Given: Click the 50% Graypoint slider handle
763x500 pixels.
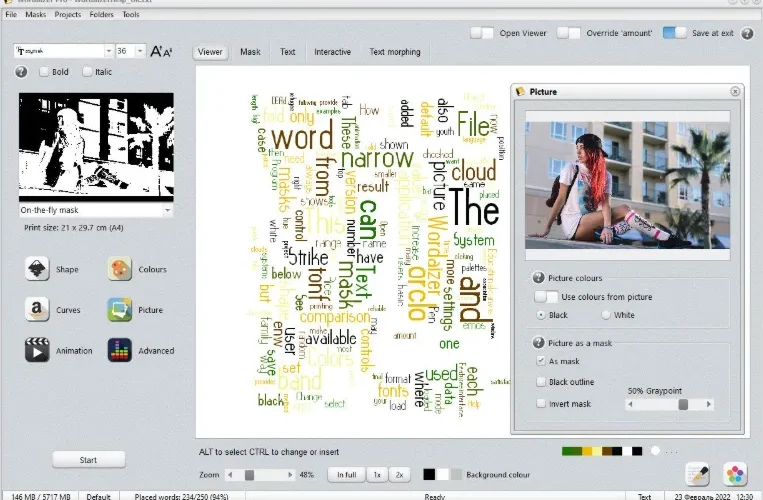Looking at the screenshot, I should point(683,404).
